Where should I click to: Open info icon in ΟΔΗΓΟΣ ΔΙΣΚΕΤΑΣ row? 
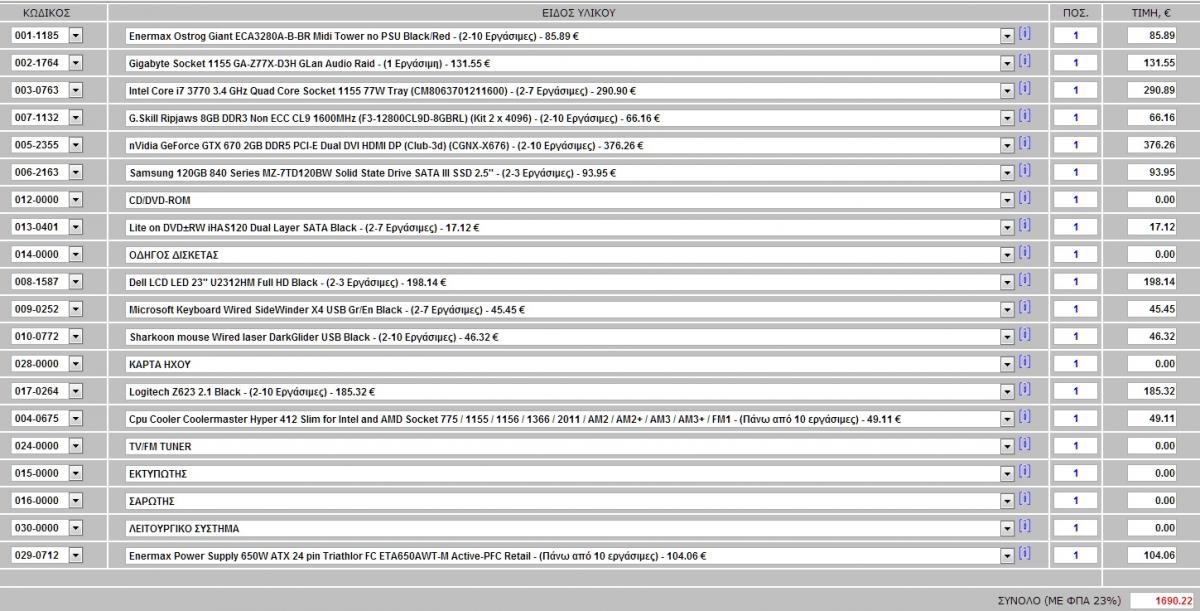point(1025,253)
